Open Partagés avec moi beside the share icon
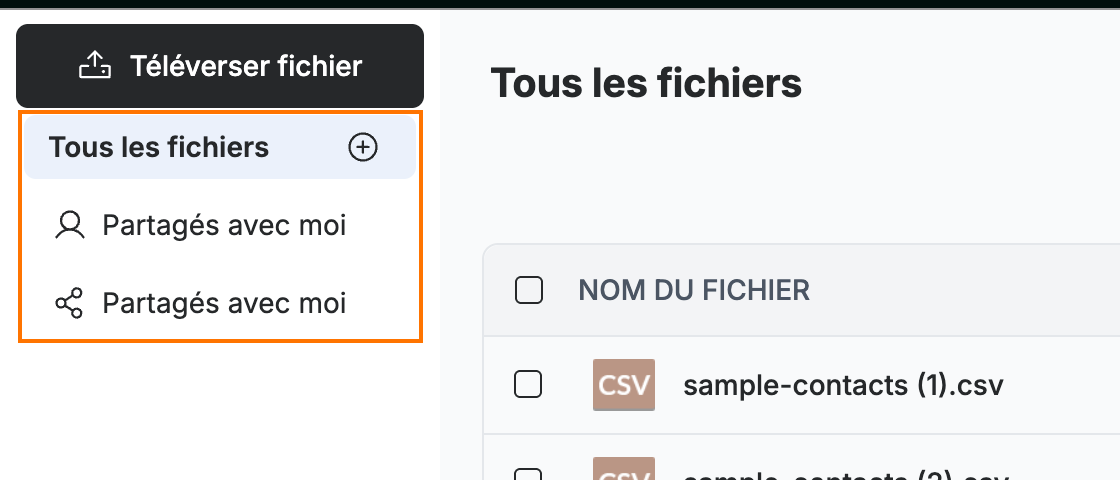 pyautogui.click(x=224, y=304)
